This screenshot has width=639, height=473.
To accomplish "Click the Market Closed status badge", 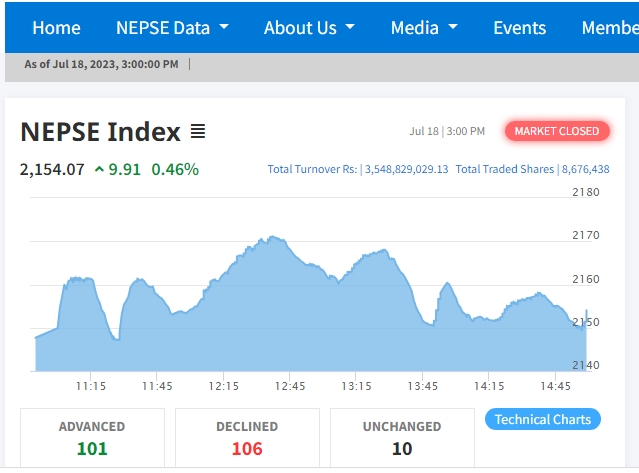I will (557, 131).
